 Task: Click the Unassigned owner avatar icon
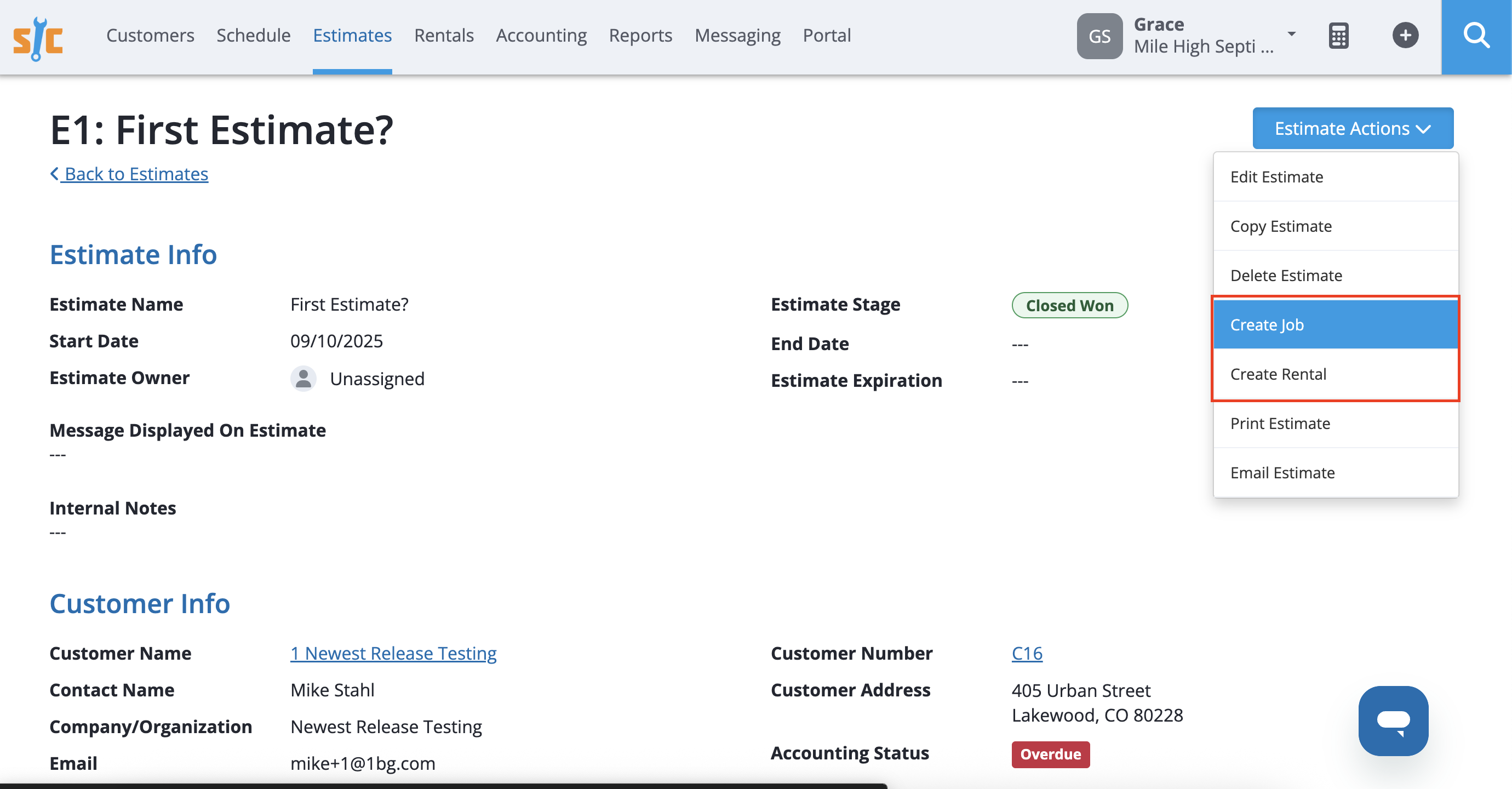point(303,379)
